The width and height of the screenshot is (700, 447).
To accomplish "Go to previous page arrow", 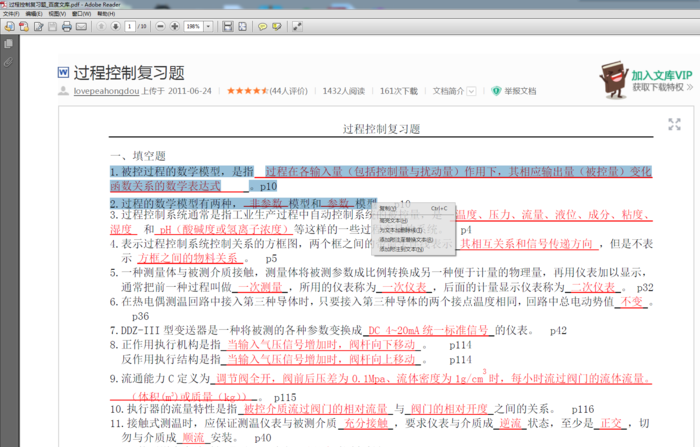I will [x=101, y=26].
